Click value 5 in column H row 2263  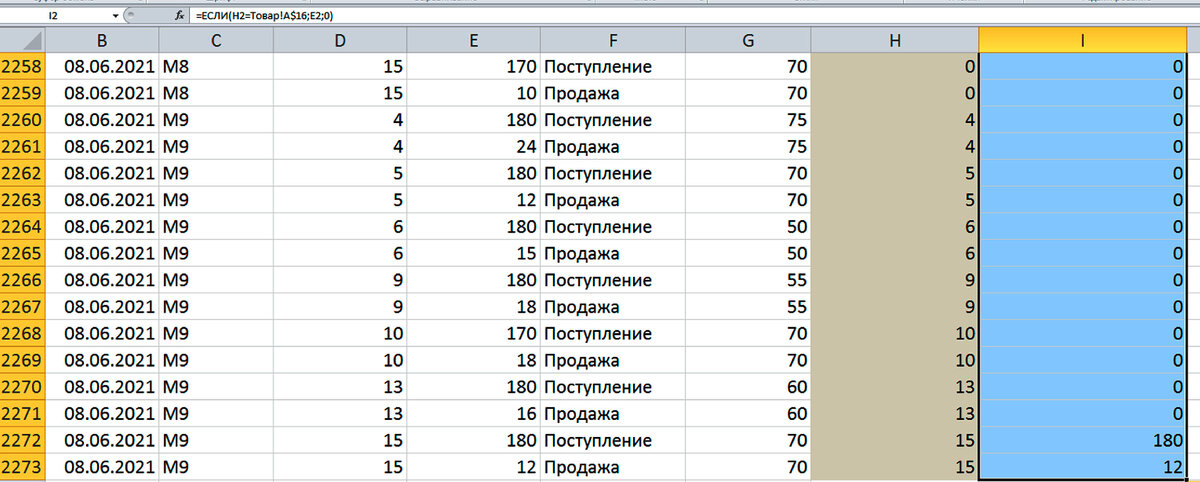(x=970, y=200)
